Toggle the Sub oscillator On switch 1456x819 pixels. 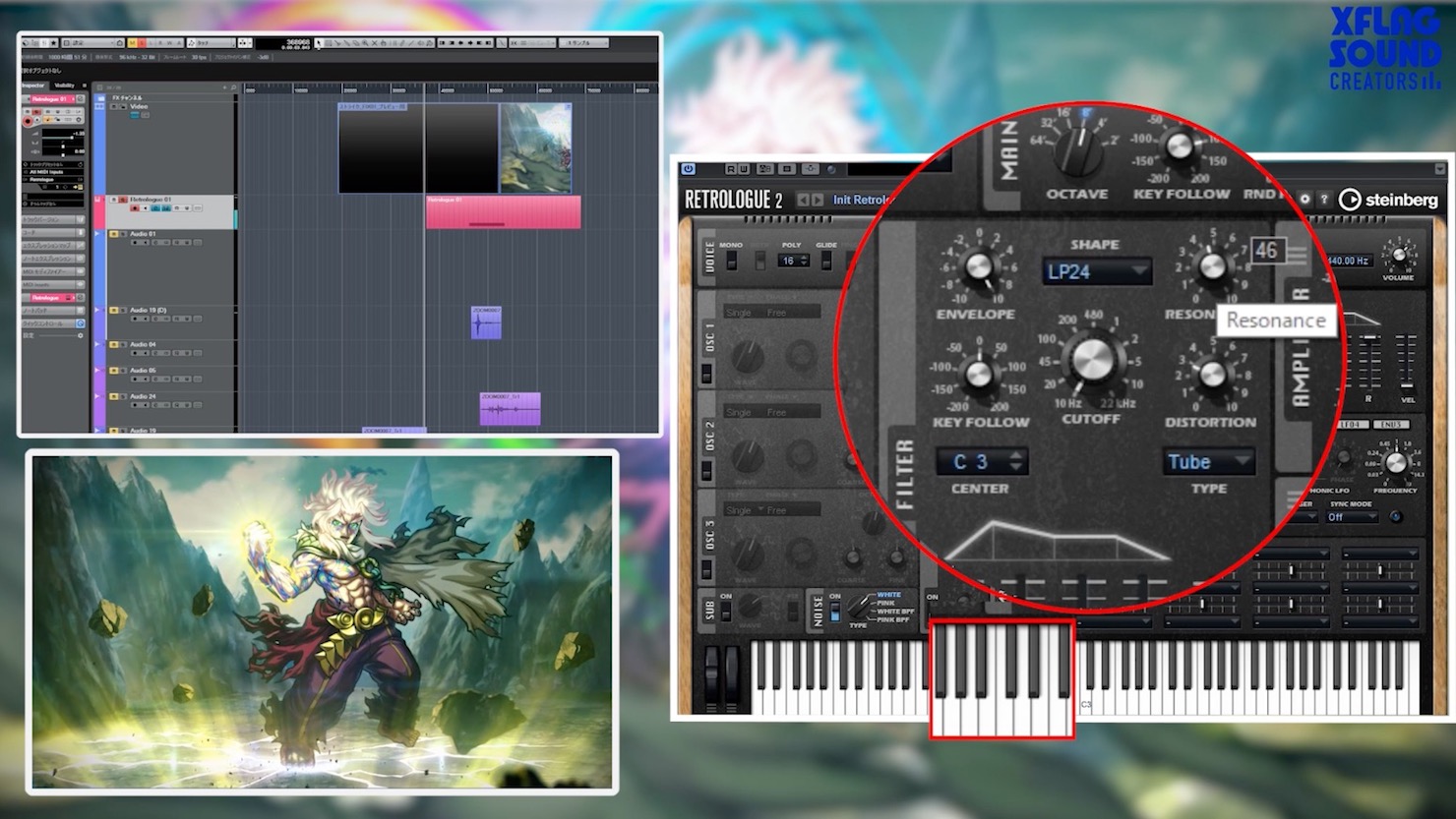726,612
